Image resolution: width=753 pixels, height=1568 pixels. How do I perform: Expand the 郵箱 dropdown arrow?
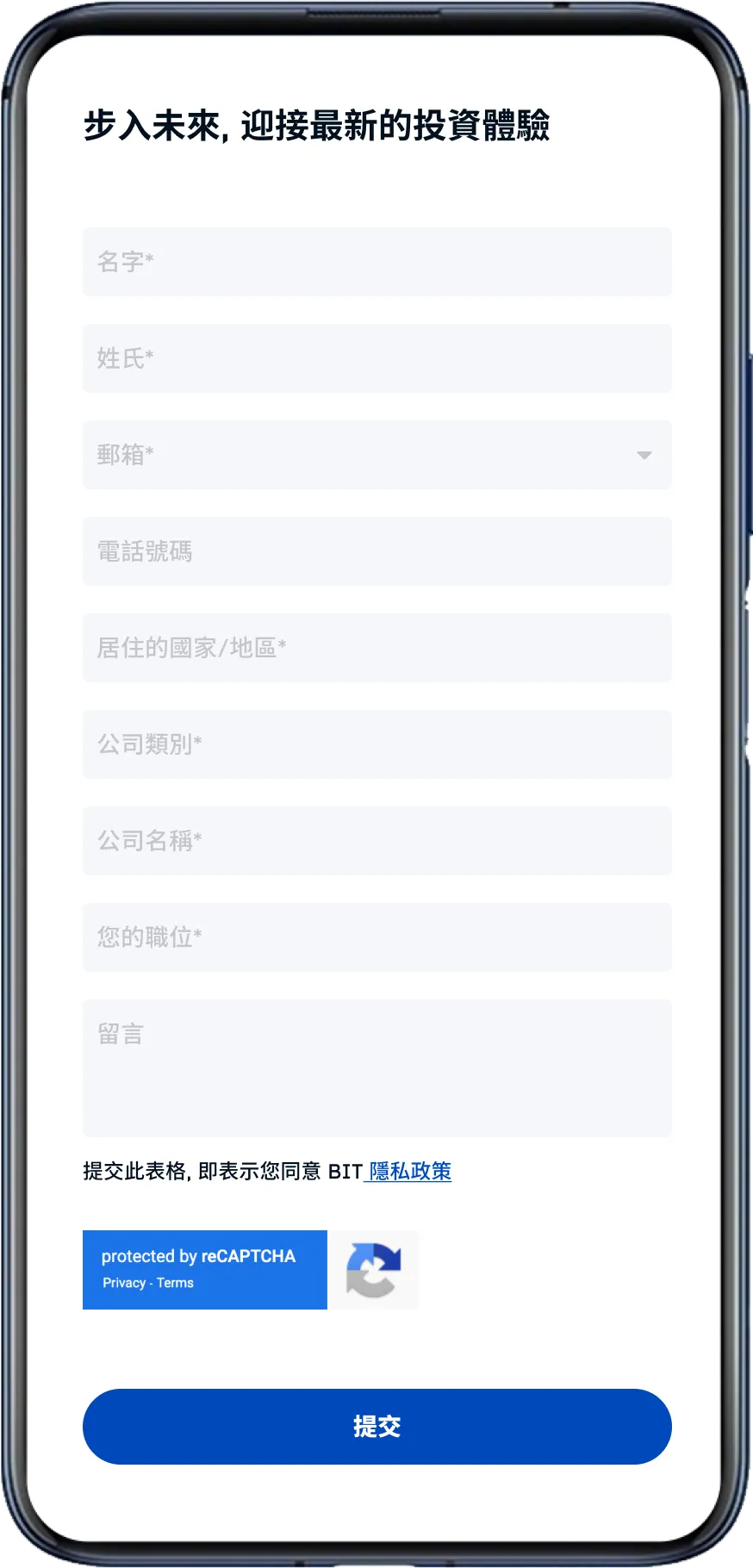pyautogui.click(x=644, y=455)
